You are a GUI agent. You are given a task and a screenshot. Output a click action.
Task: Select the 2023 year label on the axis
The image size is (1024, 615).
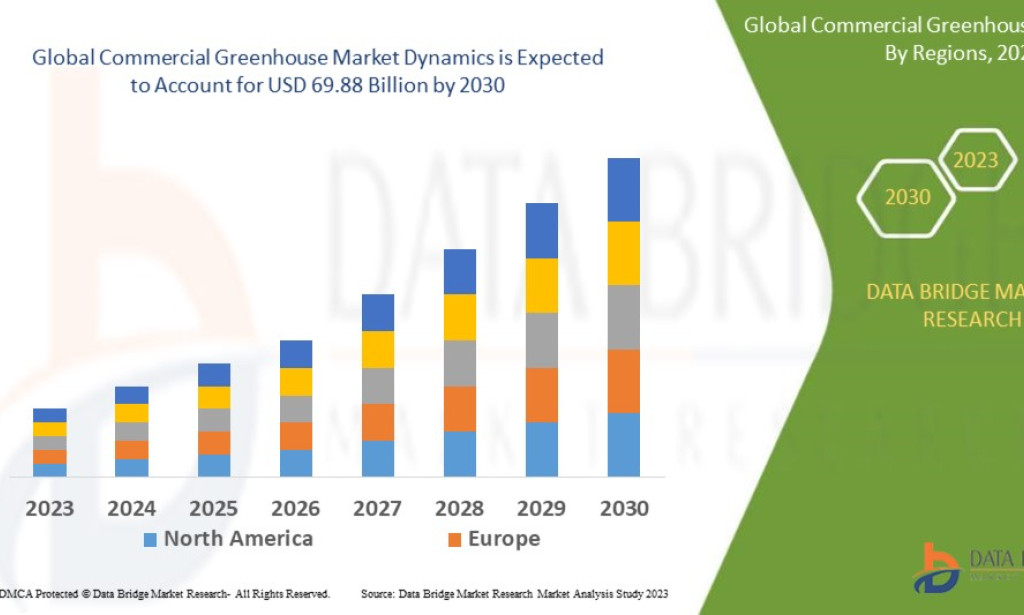coord(50,509)
